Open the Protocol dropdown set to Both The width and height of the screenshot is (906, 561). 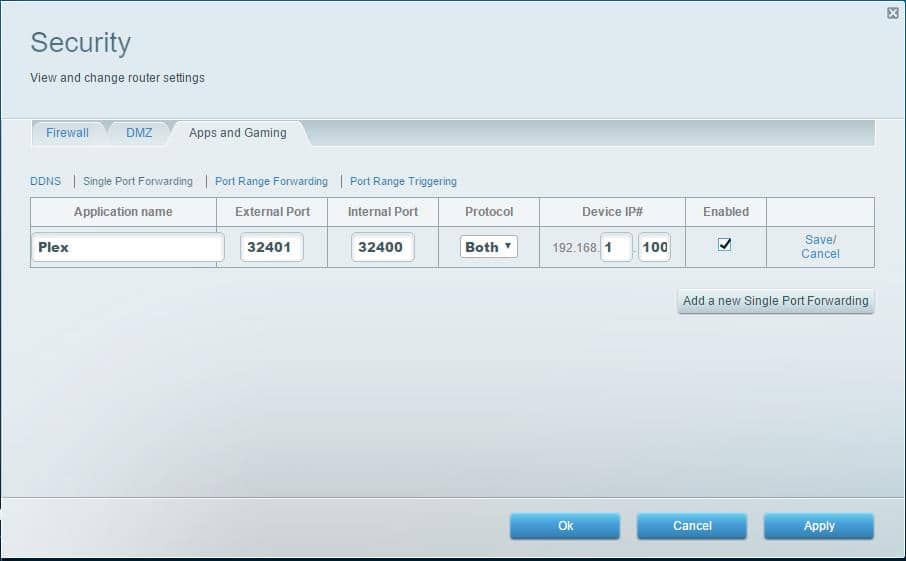click(x=489, y=247)
